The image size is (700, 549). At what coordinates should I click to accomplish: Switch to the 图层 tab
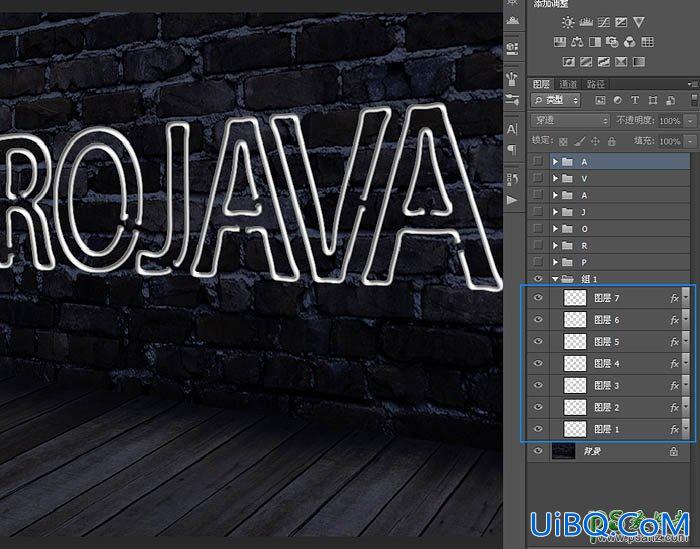(541, 84)
